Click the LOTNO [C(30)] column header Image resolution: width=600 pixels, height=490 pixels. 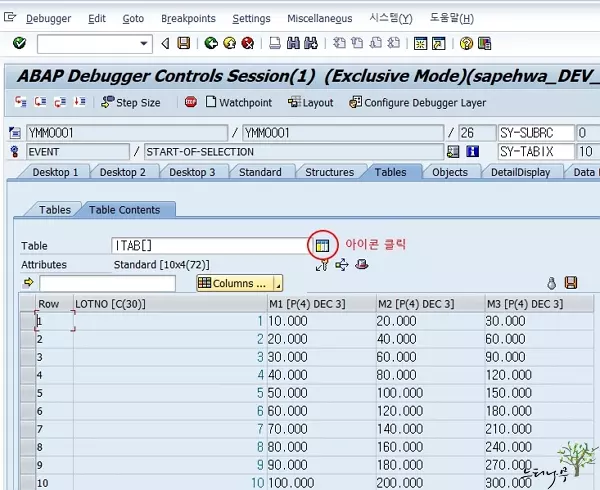coord(170,304)
